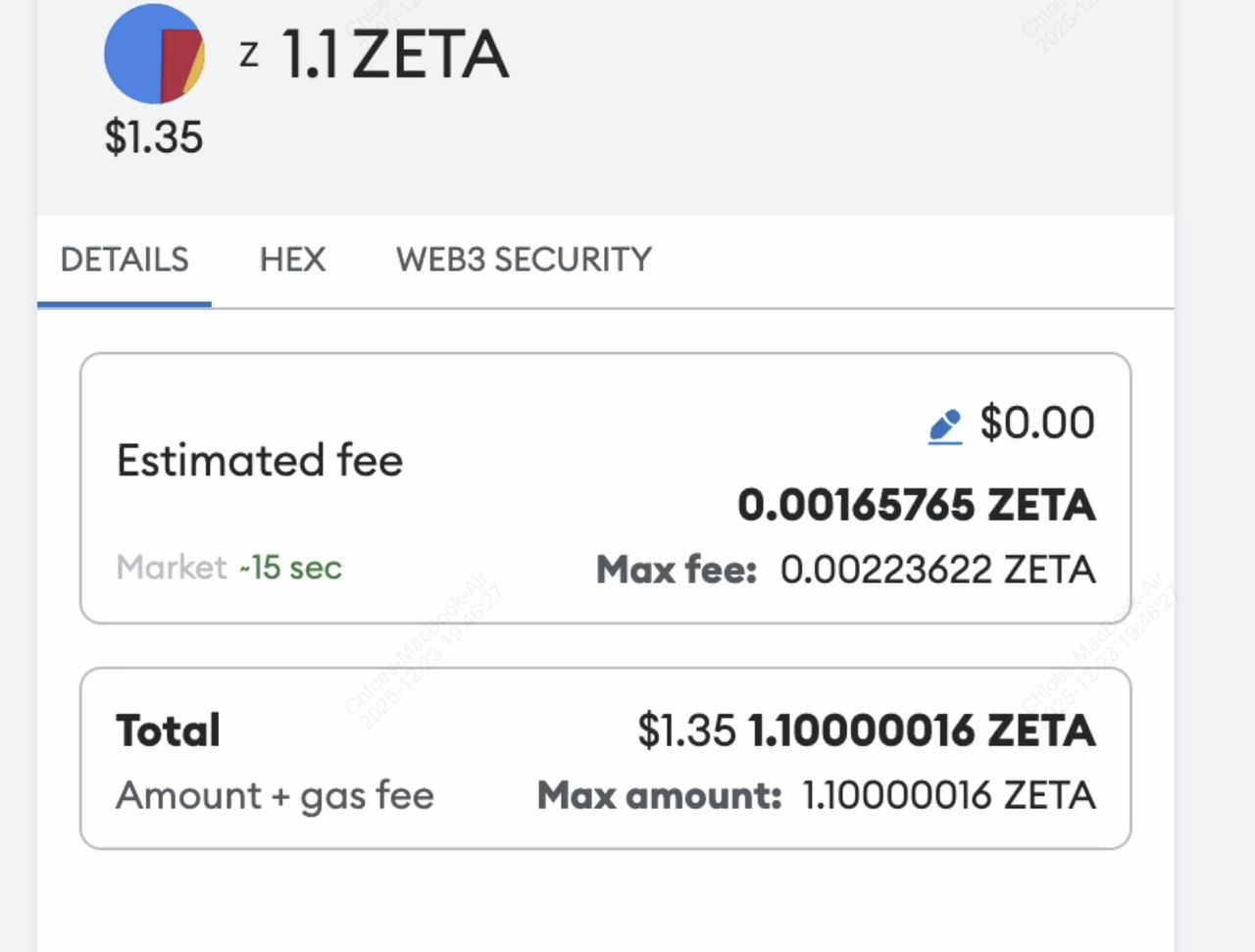
Task: Click Market to change transaction speed
Action: [171, 567]
